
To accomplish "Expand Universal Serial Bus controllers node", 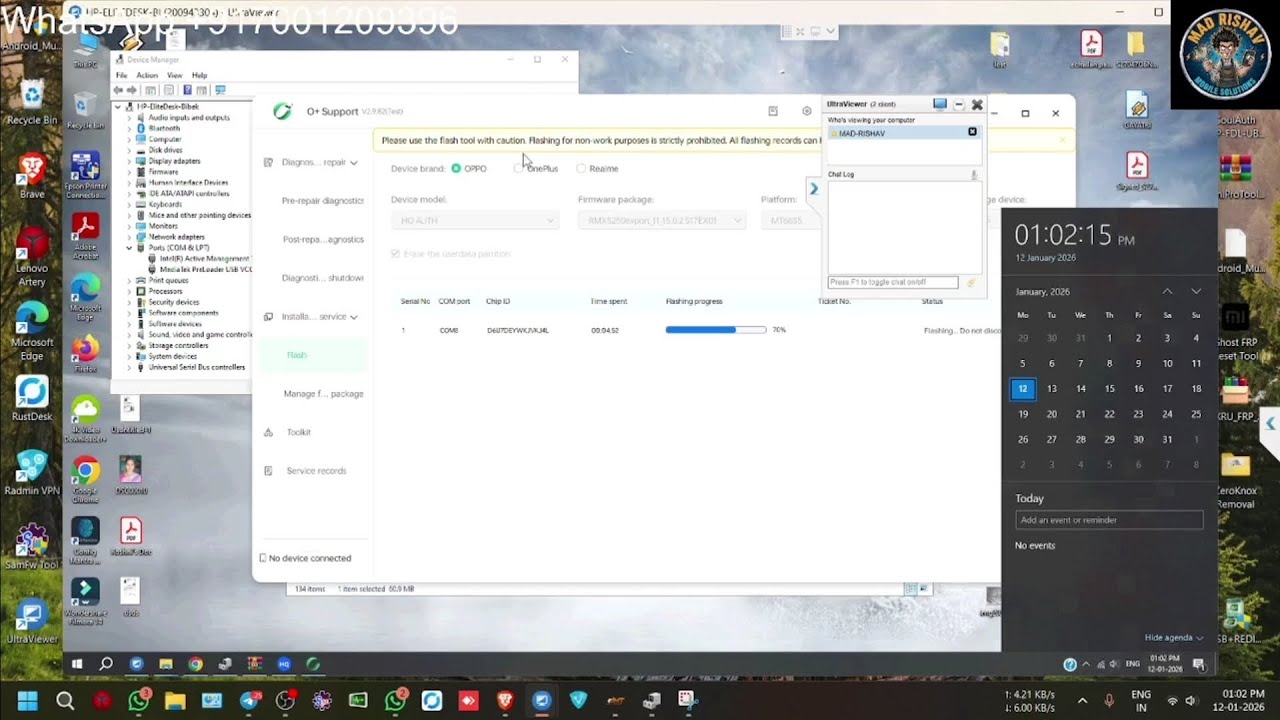I will pos(129,367).
